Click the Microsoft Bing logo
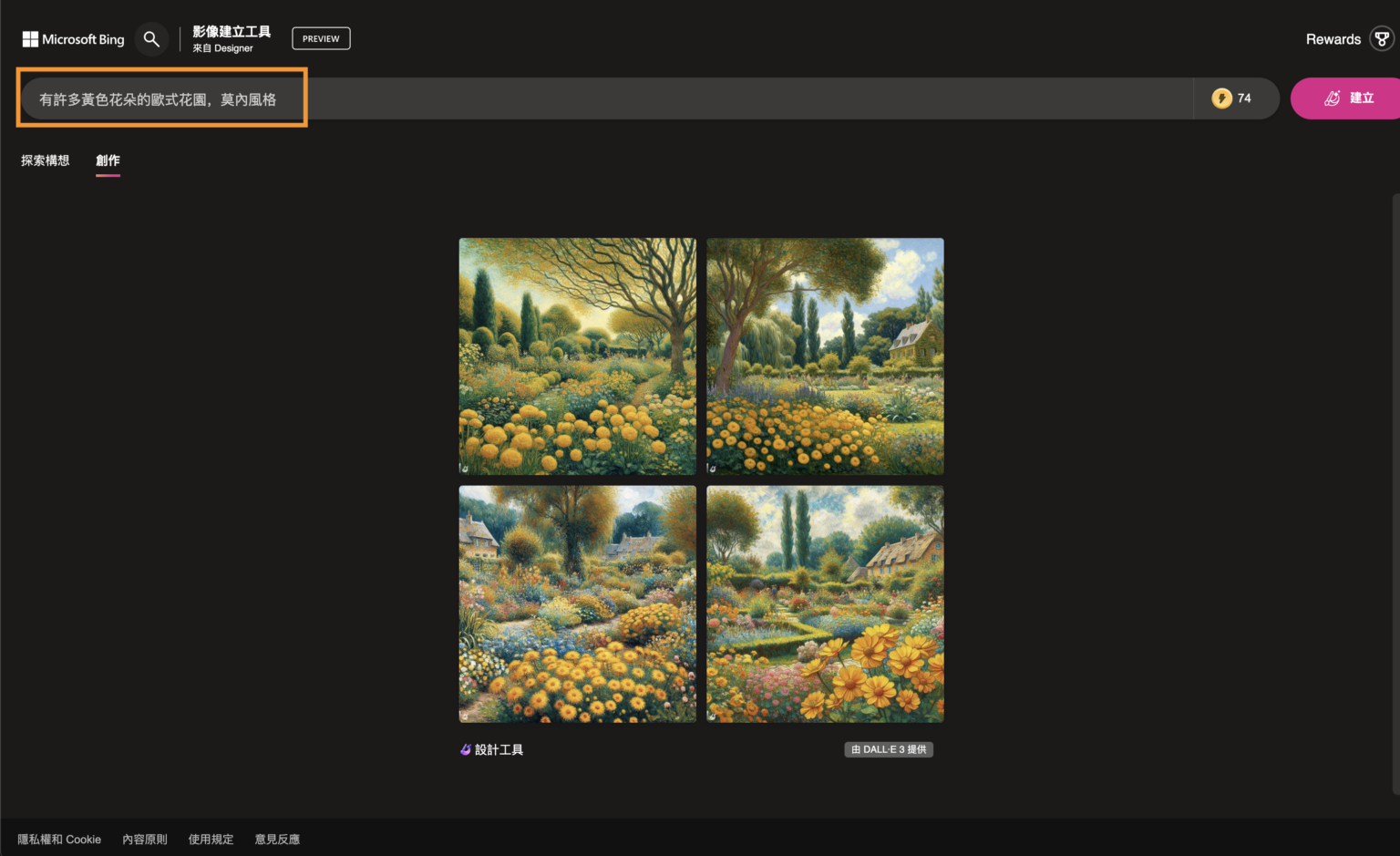Viewport: 1400px width, 856px height. coord(72,39)
